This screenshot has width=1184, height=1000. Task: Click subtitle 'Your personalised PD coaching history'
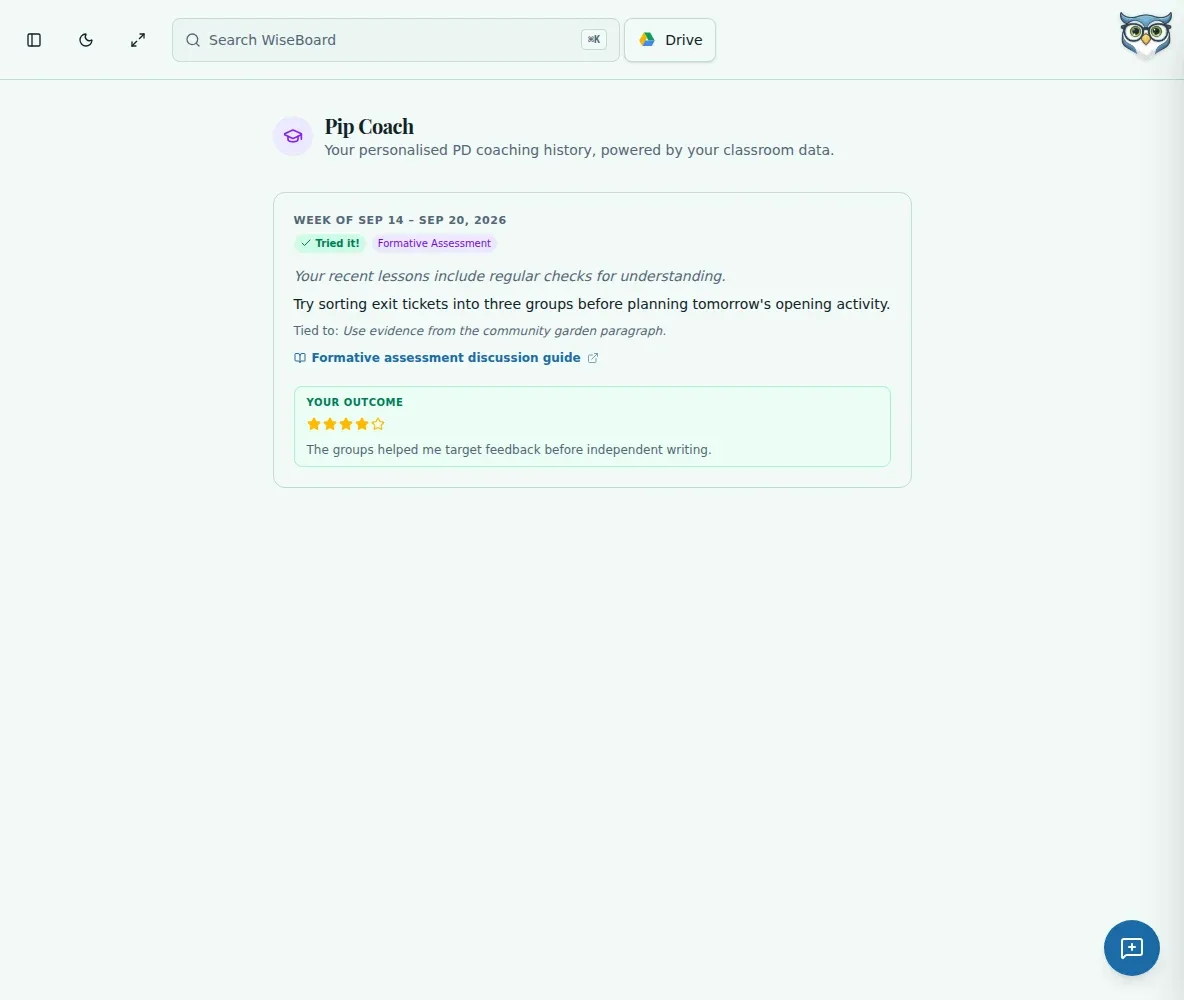(x=461, y=150)
